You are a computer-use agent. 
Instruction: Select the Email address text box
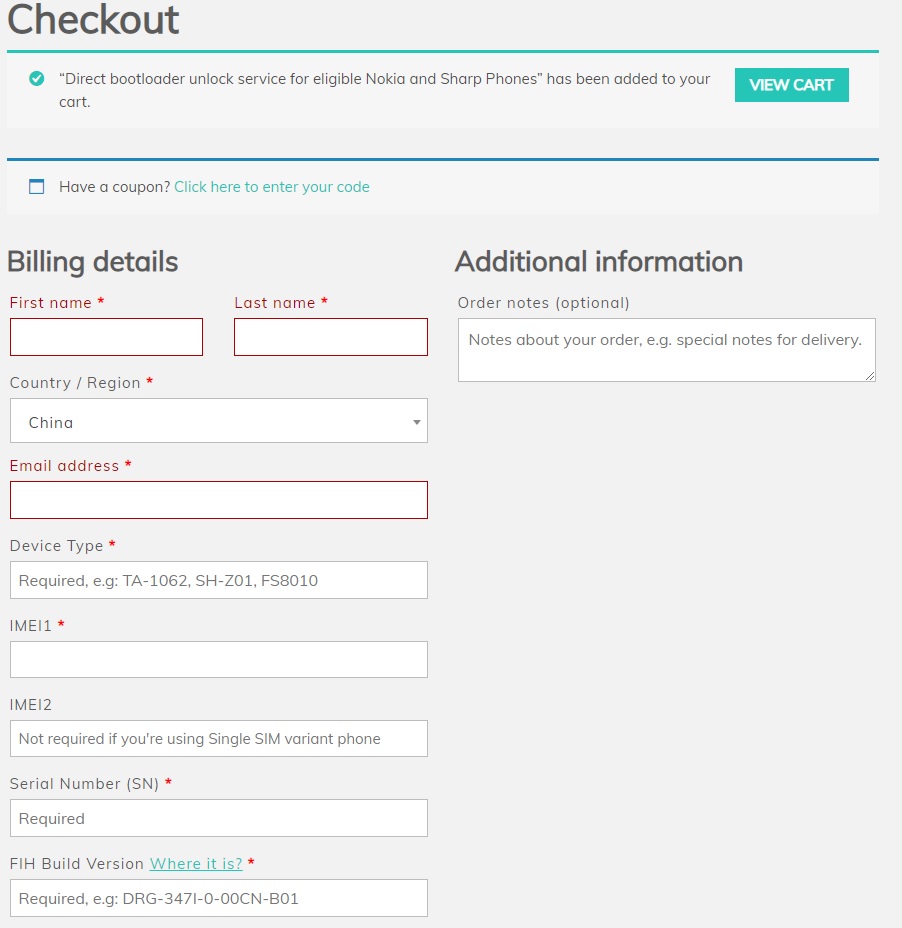[218, 500]
